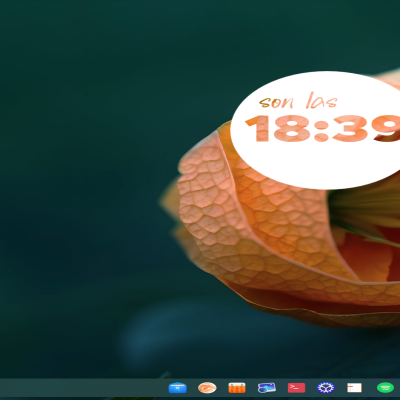Open the blue gear system settings icon
This screenshot has height=400, width=400.
[x=325, y=388]
